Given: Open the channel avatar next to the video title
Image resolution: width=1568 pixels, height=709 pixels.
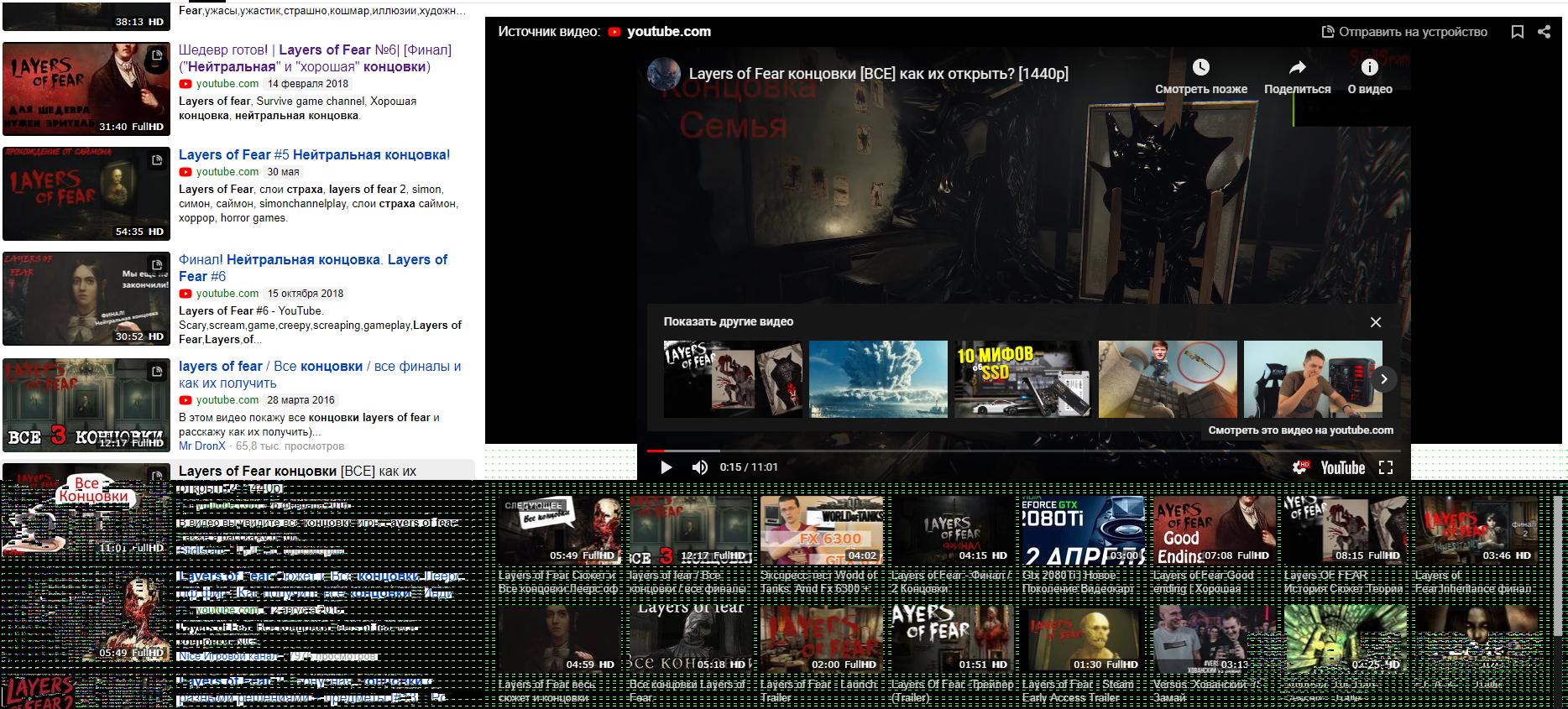Looking at the screenshot, I should (664, 74).
